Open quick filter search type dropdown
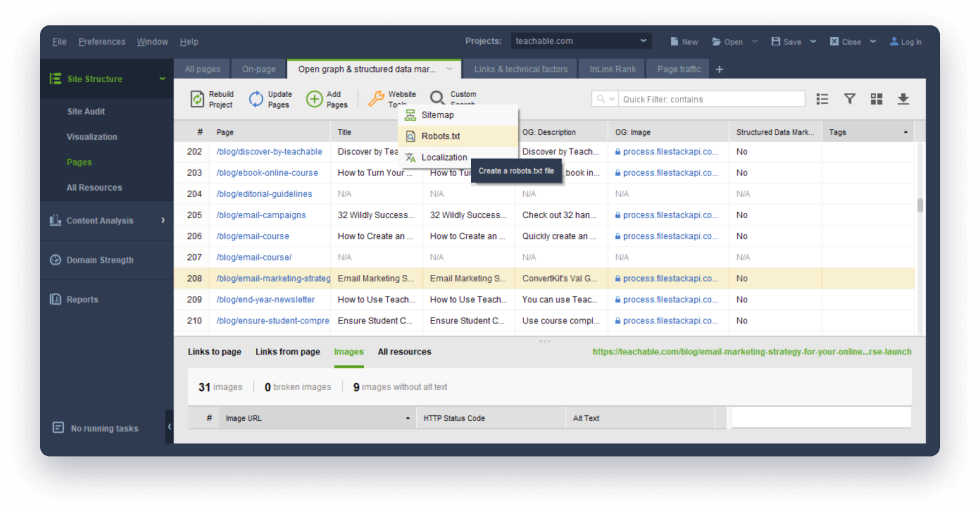 (606, 99)
